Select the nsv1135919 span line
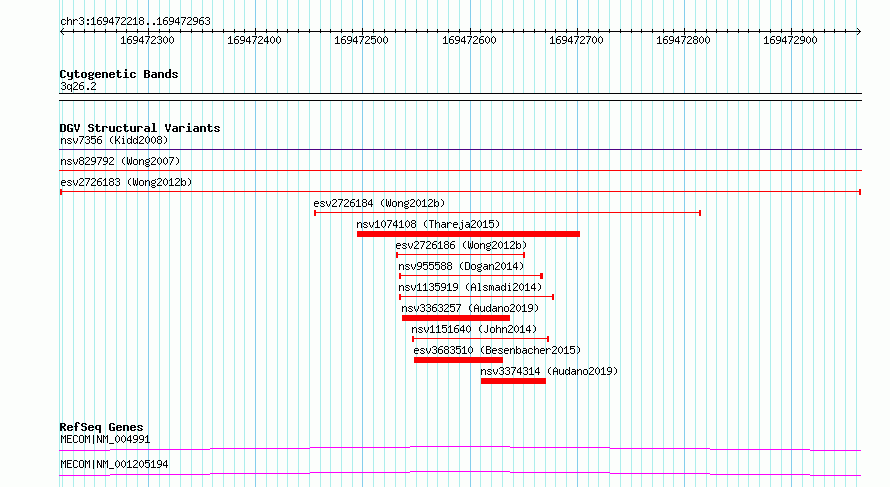 pos(476,297)
